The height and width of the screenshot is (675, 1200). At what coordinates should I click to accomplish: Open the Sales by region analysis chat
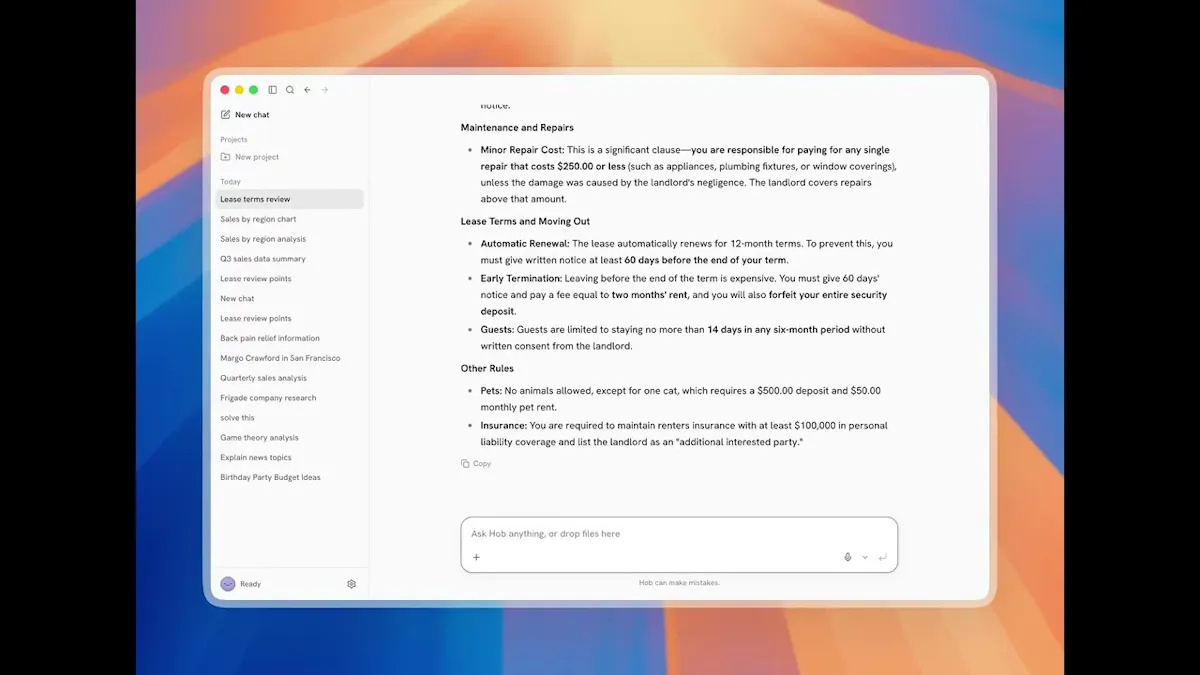click(x=290, y=239)
